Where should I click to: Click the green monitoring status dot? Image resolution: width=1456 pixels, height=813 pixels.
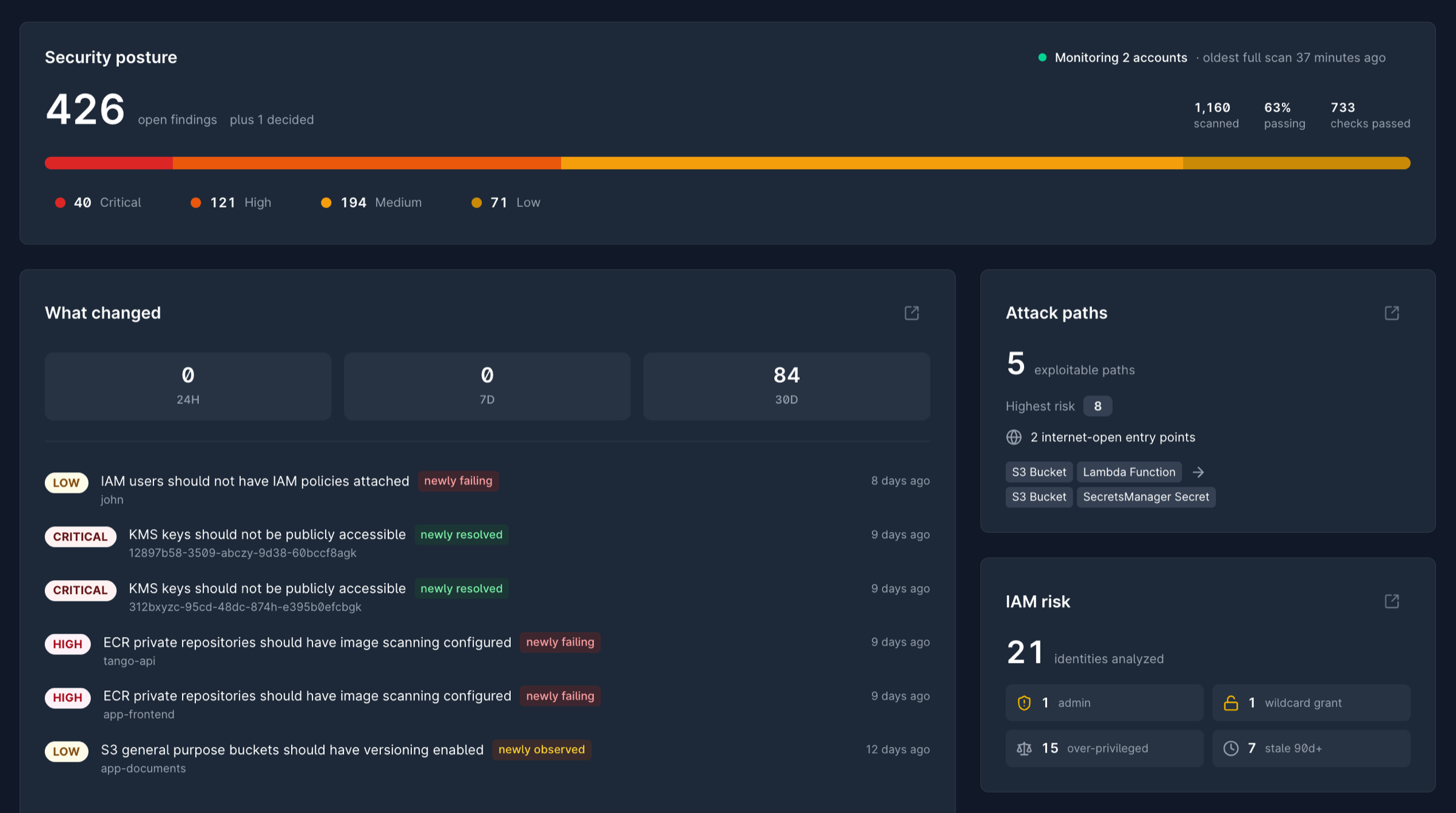point(1042,58)
